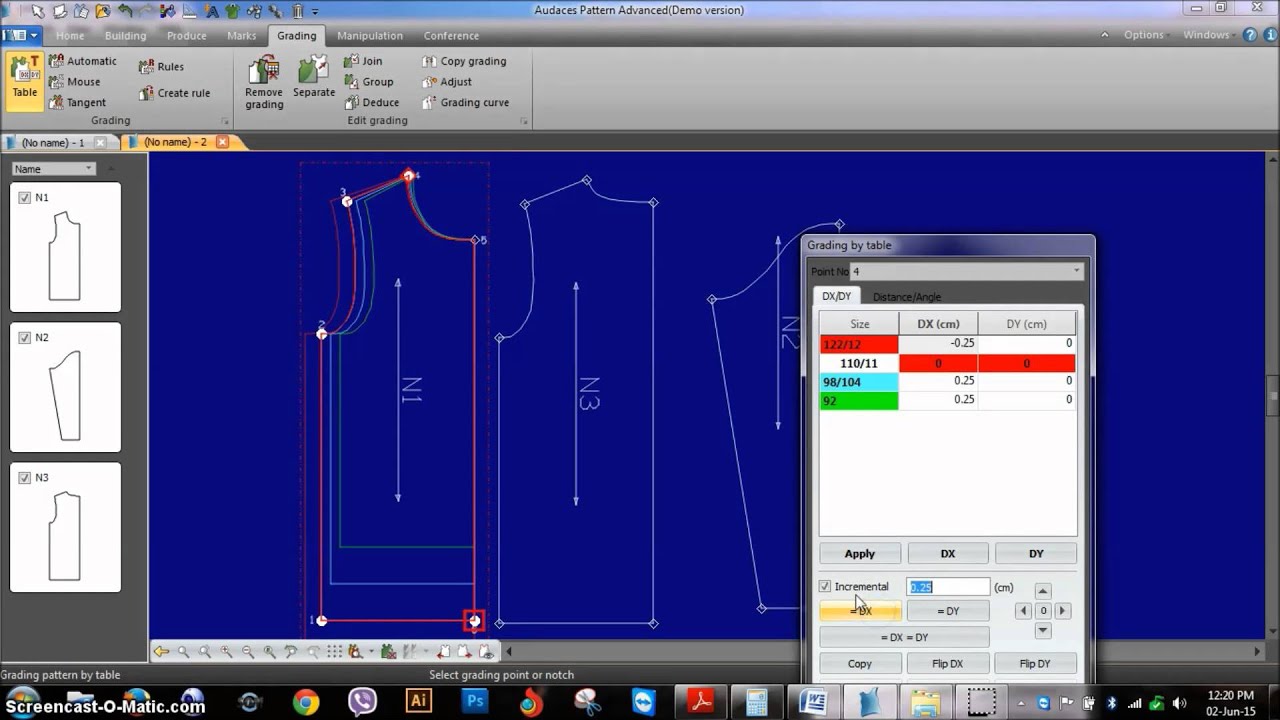The height and width of the screenshot is (720, 1280).
Task: Switch to document tab (No name) - 1
Action: [x=54, y=142]
